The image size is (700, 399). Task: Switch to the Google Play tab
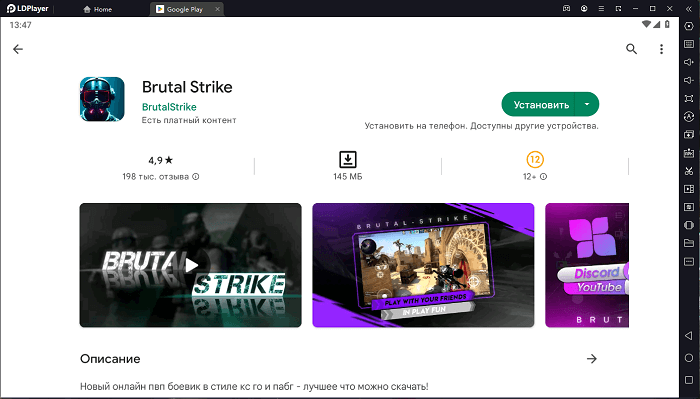click(x=179, y=9)
